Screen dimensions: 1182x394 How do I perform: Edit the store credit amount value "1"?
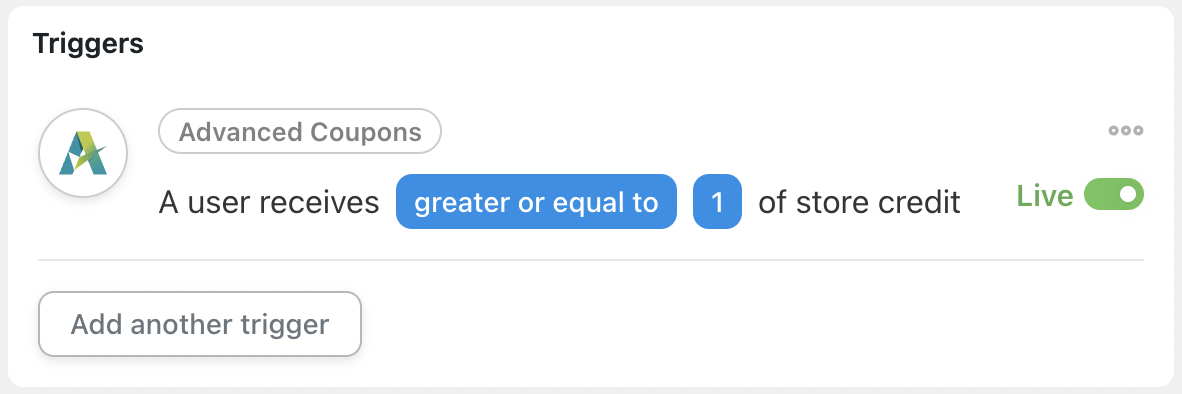click(717, 202)
